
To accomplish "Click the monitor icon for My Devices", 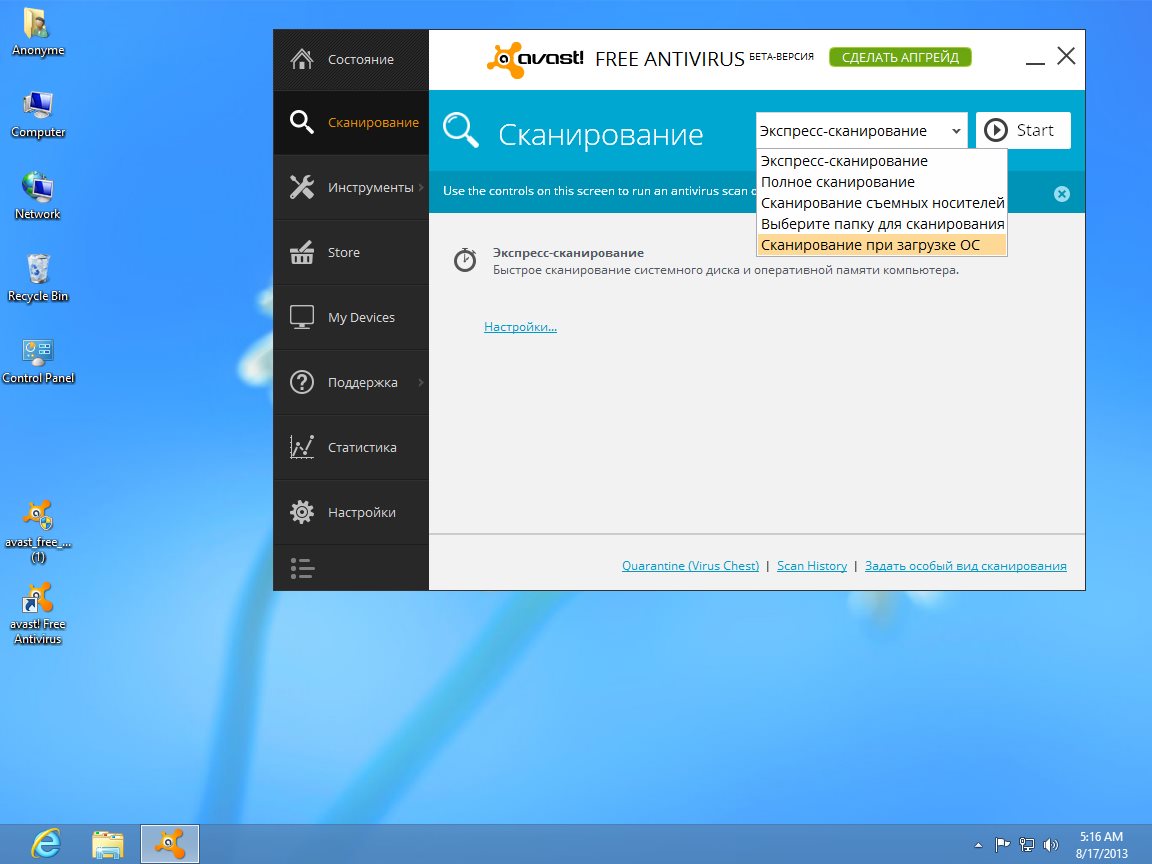I will (302, 317).
